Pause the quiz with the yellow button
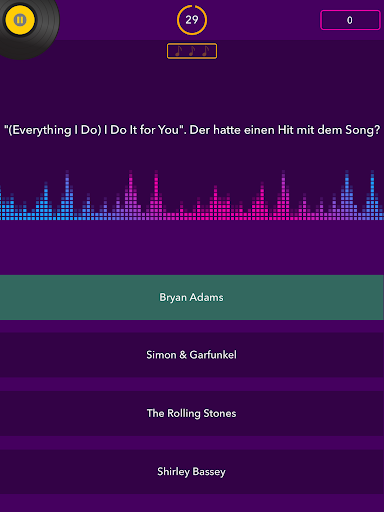The width and height of the screenshot is (384, 512). tap(20, 20)
